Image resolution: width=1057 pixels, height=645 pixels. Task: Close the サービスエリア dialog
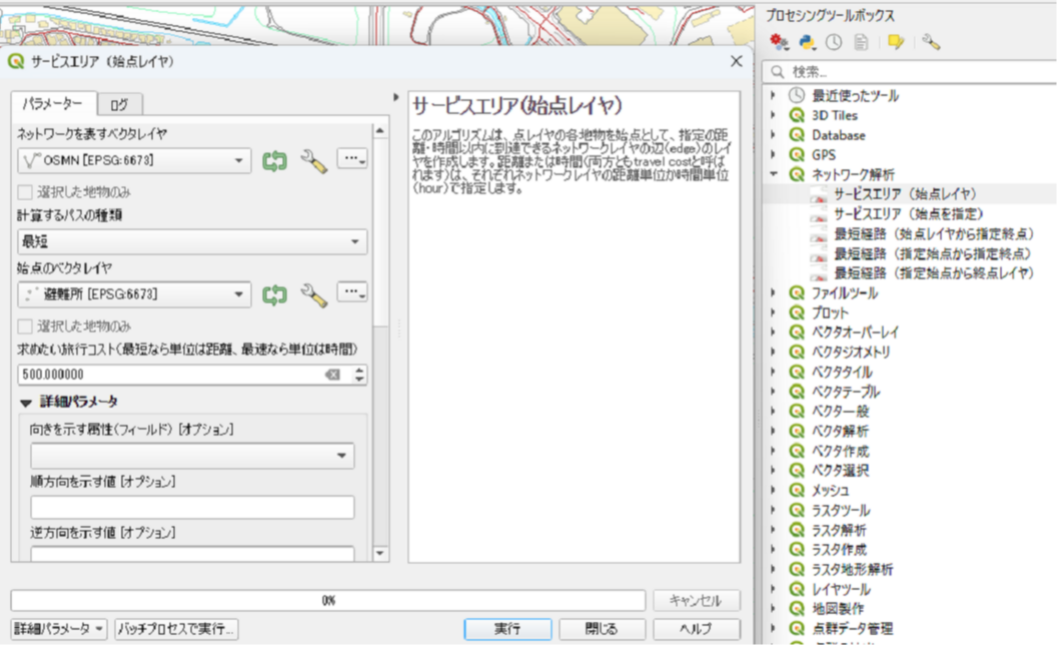pyautogui.click(x=736, y=61)
